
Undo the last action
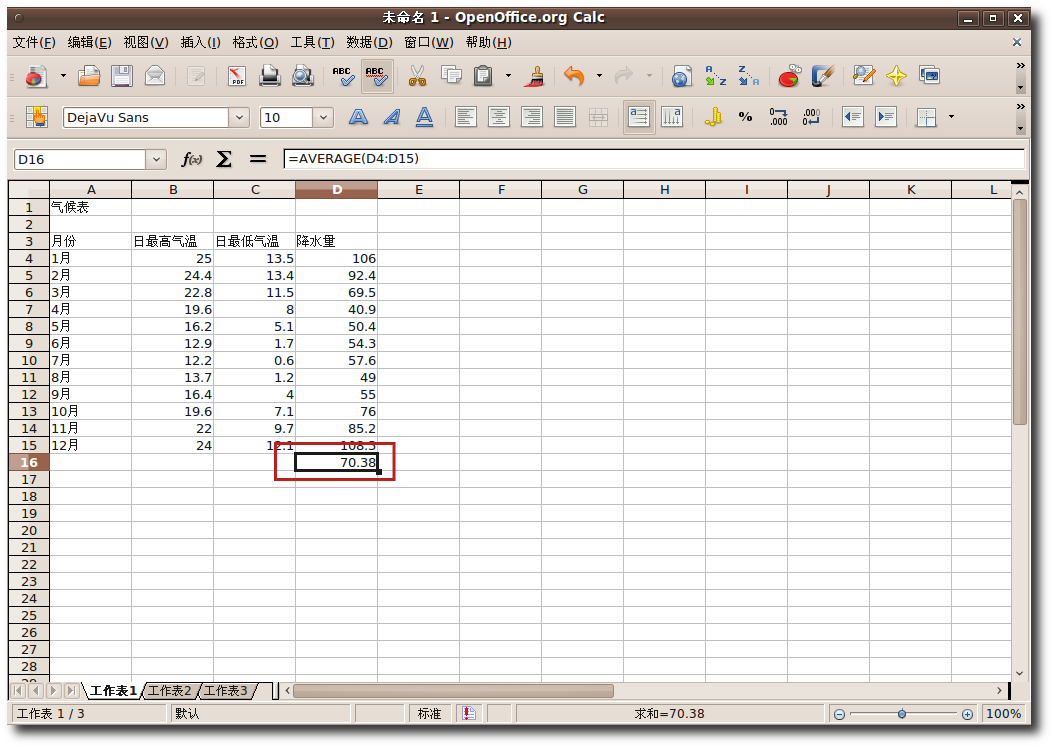click(574, 77)
